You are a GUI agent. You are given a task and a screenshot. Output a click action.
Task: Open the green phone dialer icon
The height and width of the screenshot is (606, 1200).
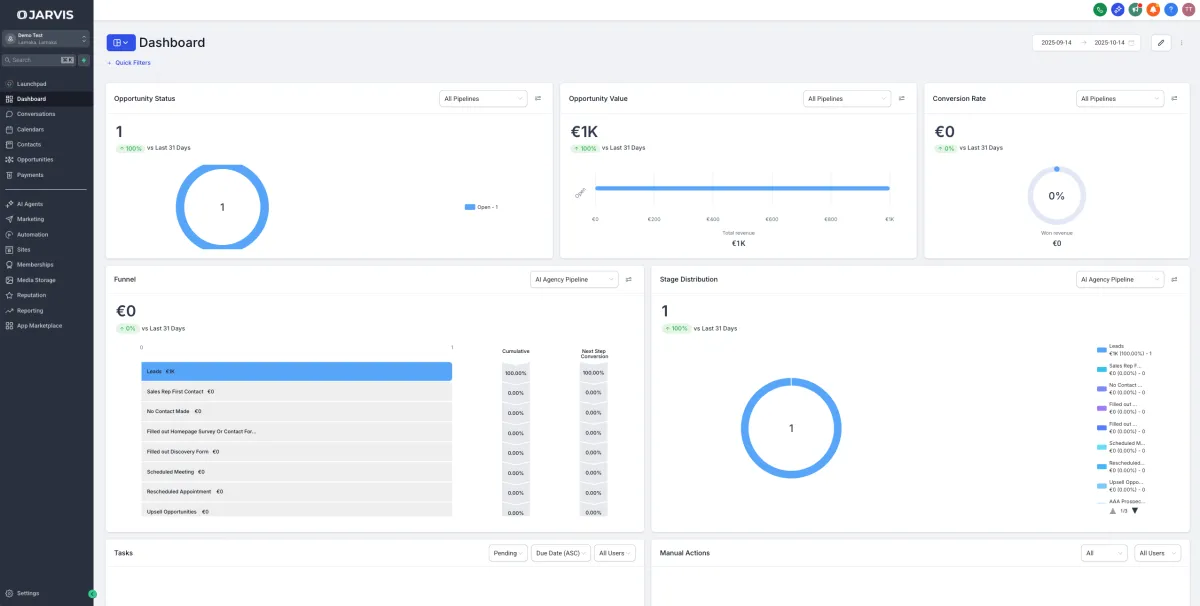pyautogui.click(x=1100, y=9)
